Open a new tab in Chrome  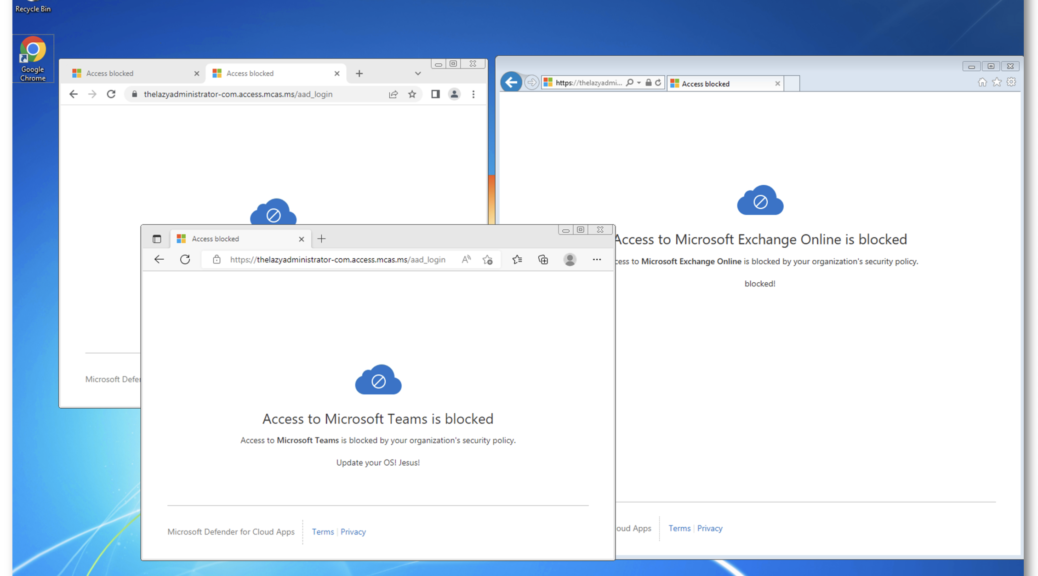point(359,73)
